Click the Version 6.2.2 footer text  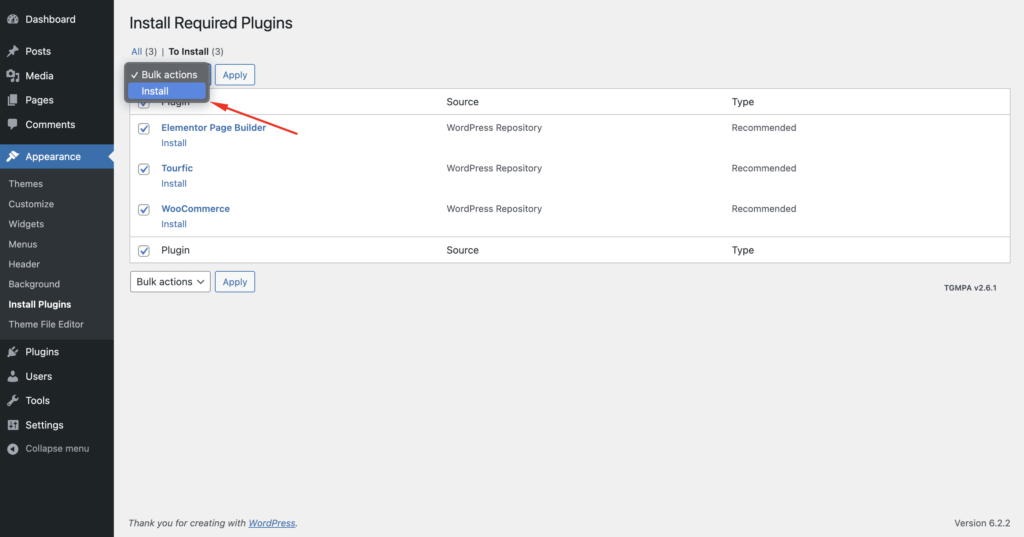pos(982,523)
